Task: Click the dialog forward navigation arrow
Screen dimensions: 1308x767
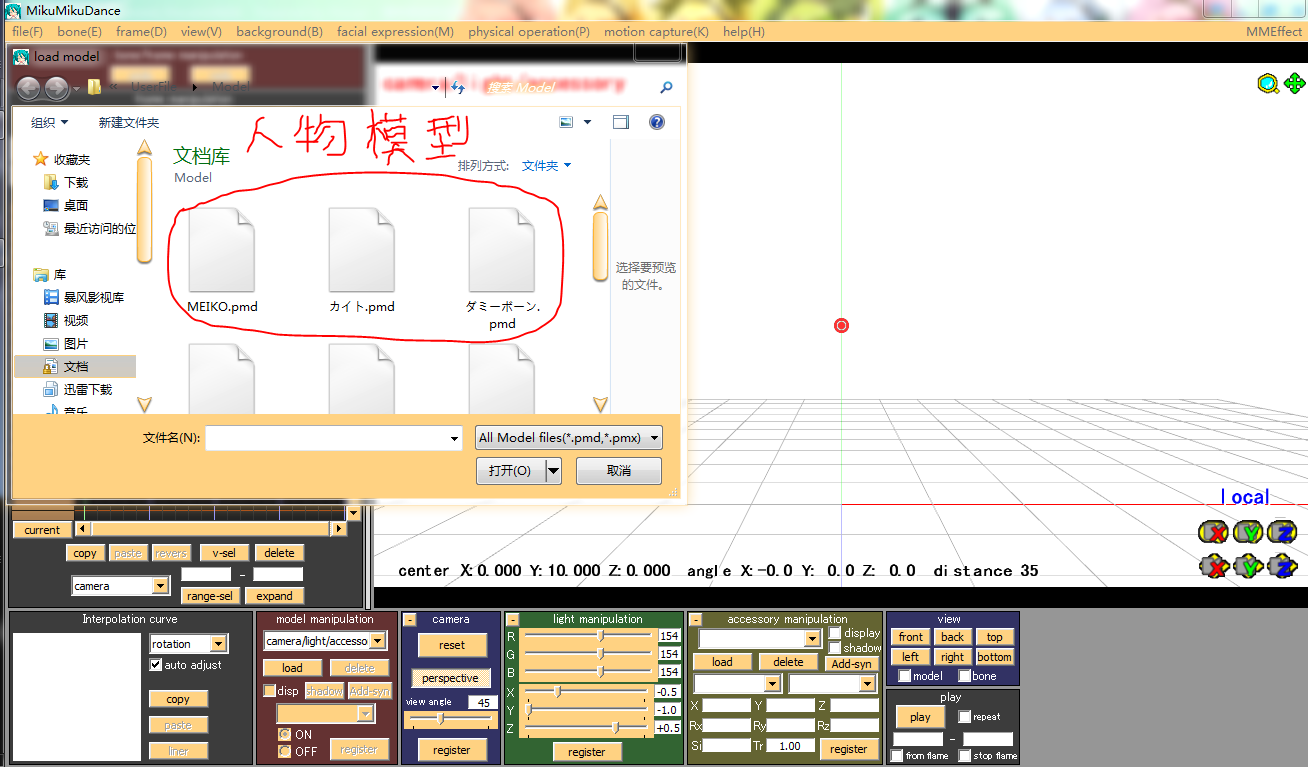Action: (56, 88)
